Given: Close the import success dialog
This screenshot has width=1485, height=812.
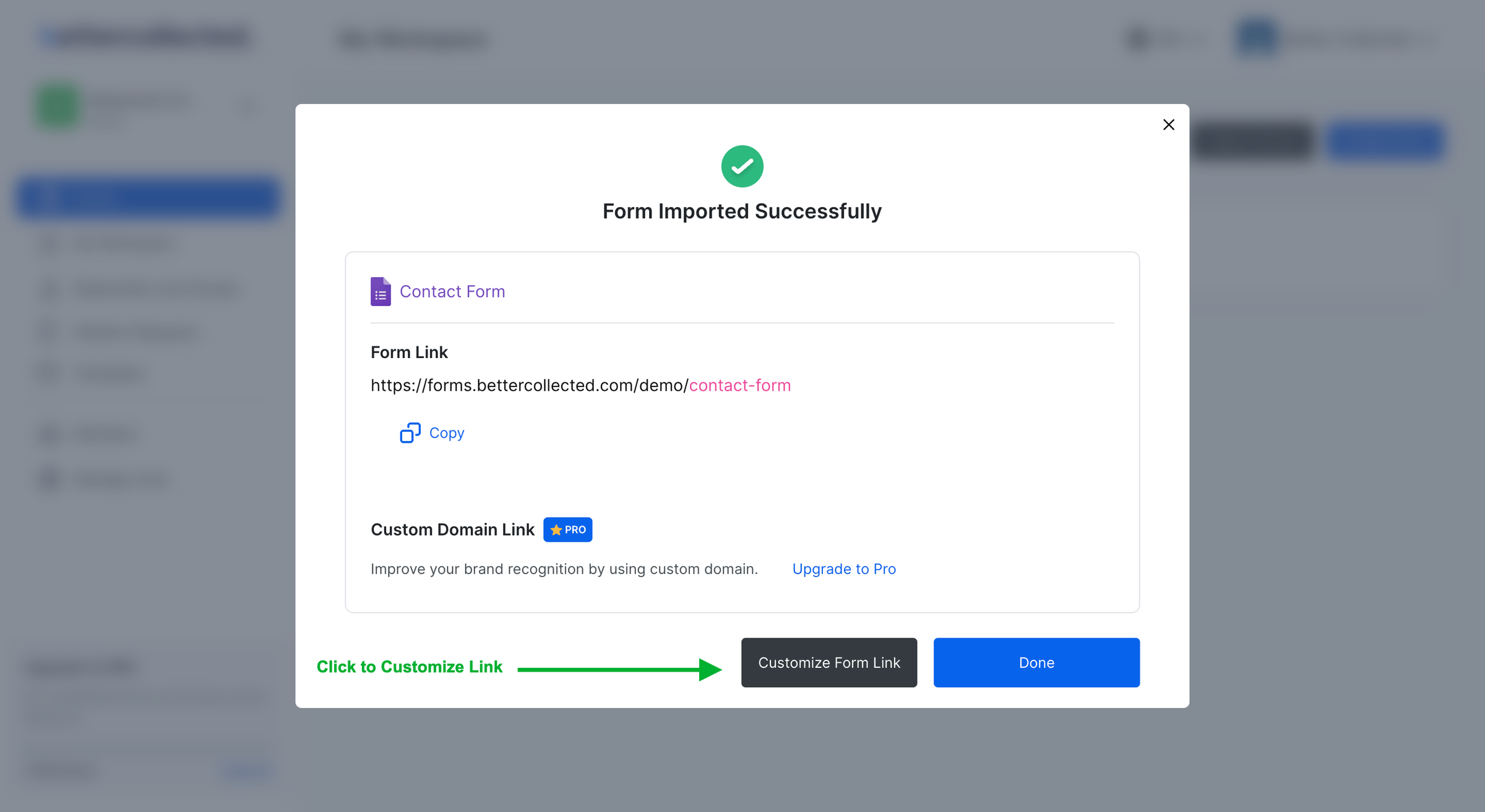Looking at the screenshot, I should click(1168, 125).
